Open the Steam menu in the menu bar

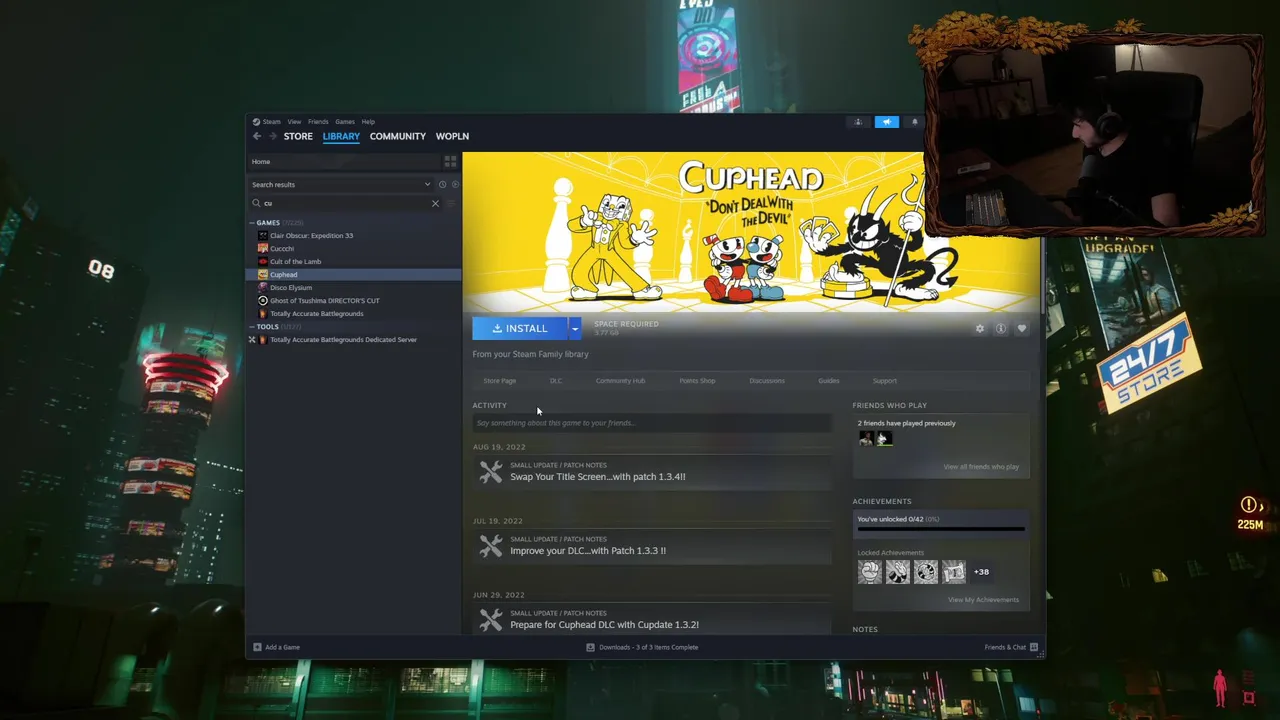(271, 122)
